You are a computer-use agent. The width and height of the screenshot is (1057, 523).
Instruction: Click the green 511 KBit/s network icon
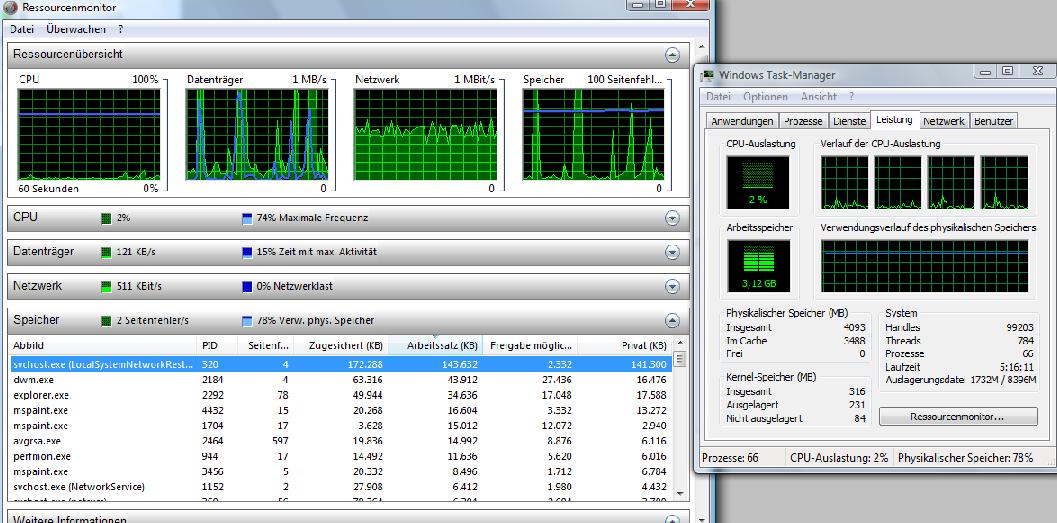tap(106, 286)
